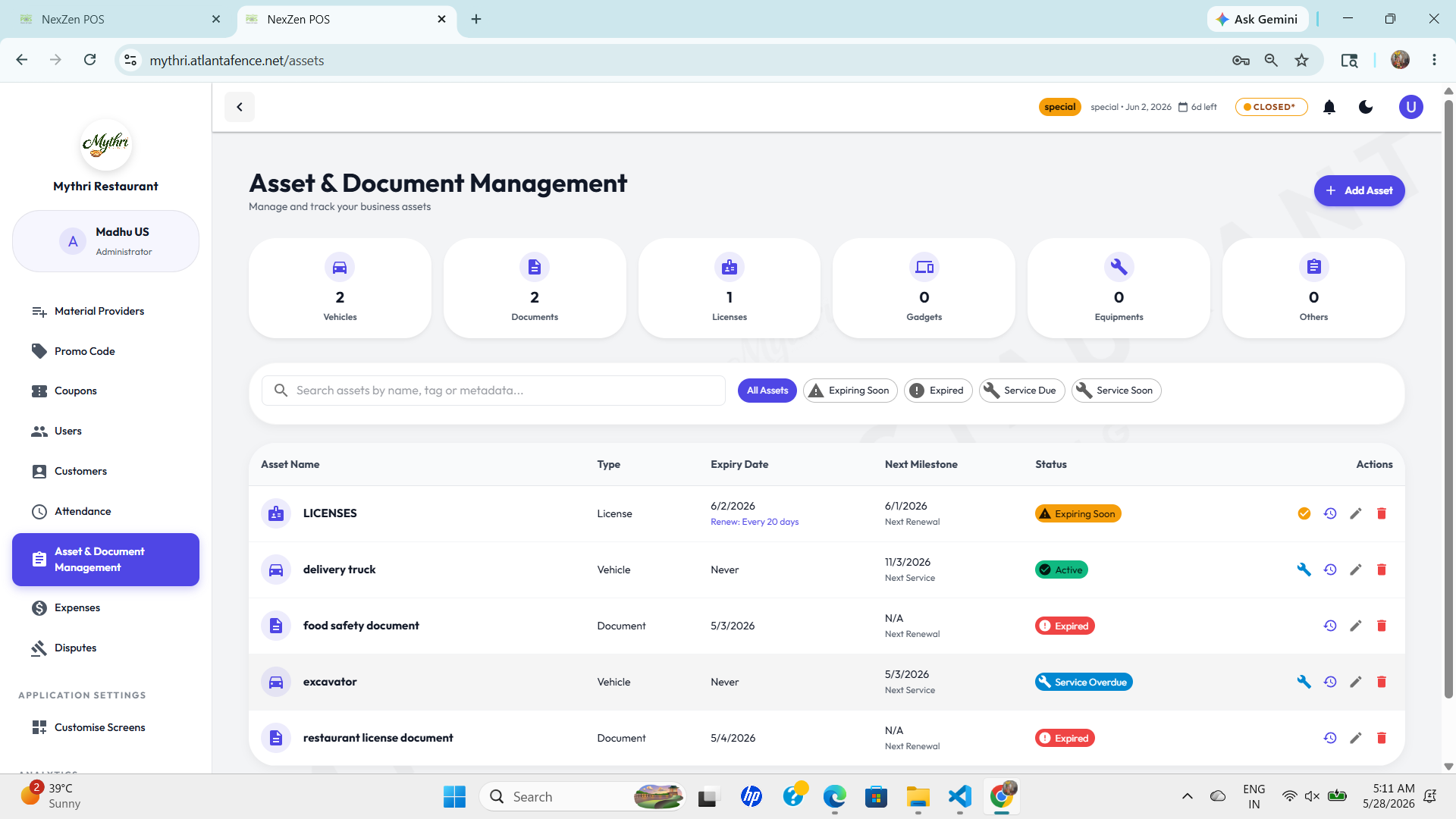Log service for delivery truck with wrench icon
Viewport: 1456px width, 819px height.
pyautogui.click(x=1304, y=570)
